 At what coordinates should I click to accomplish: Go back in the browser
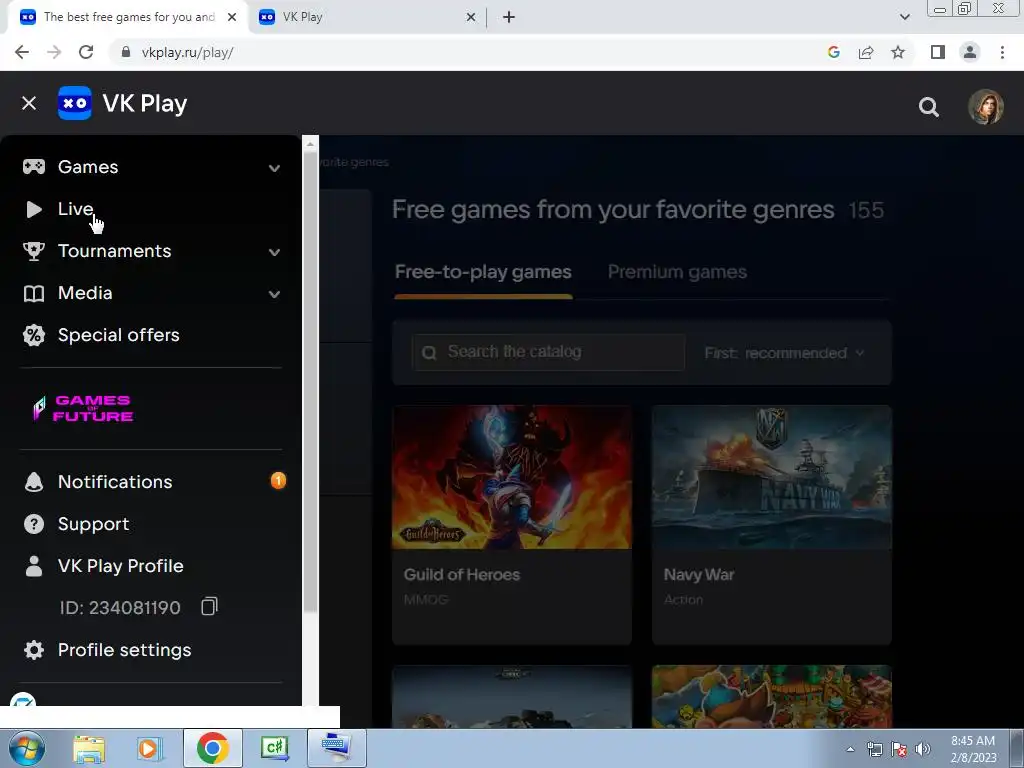[22, 52]
